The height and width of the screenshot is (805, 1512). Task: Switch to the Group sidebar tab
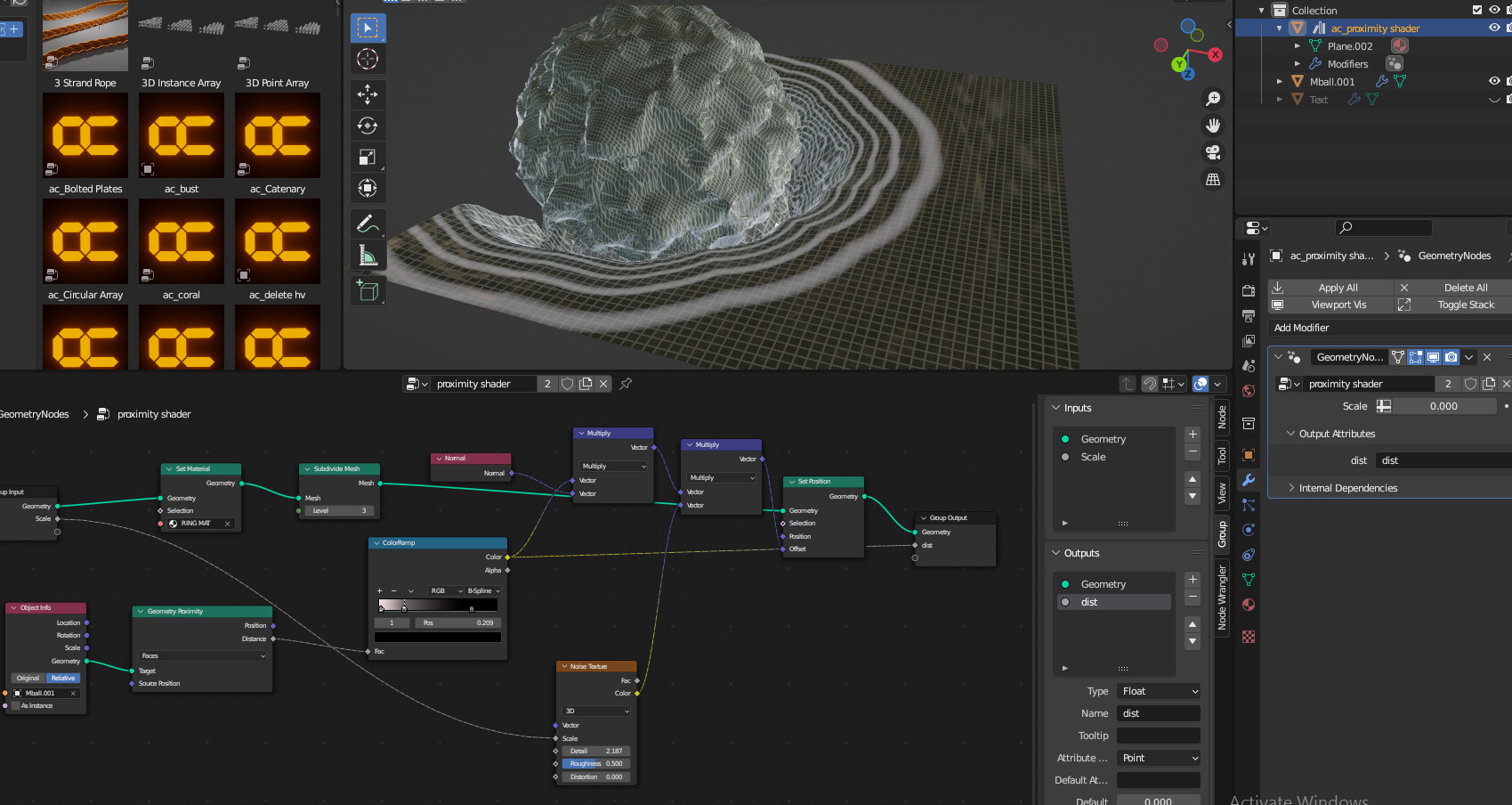[1222, 533]
